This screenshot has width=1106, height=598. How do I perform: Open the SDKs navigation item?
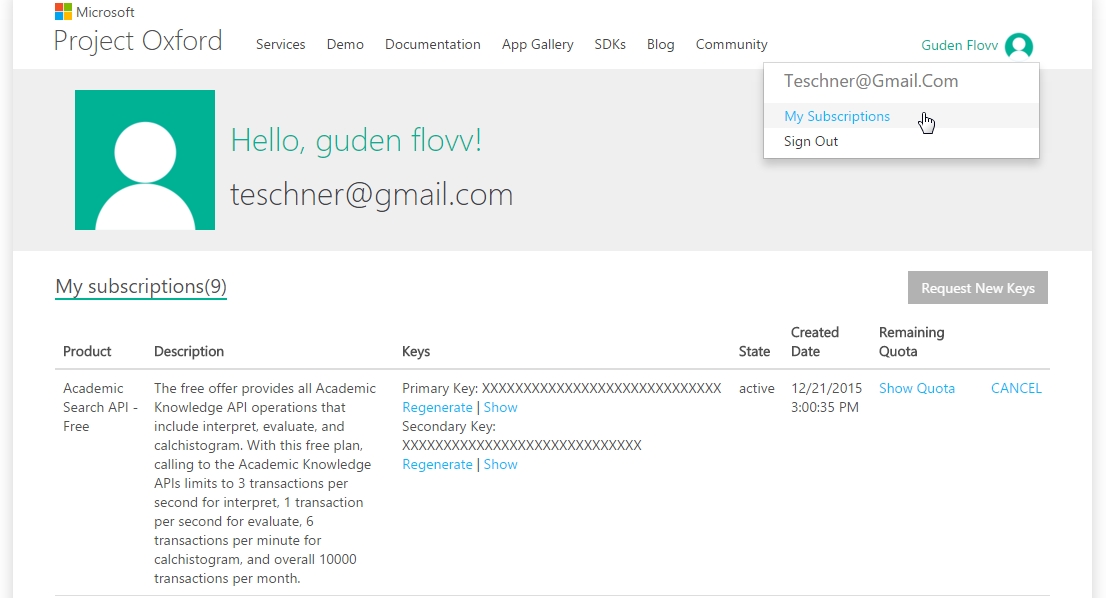click(609, 44)
